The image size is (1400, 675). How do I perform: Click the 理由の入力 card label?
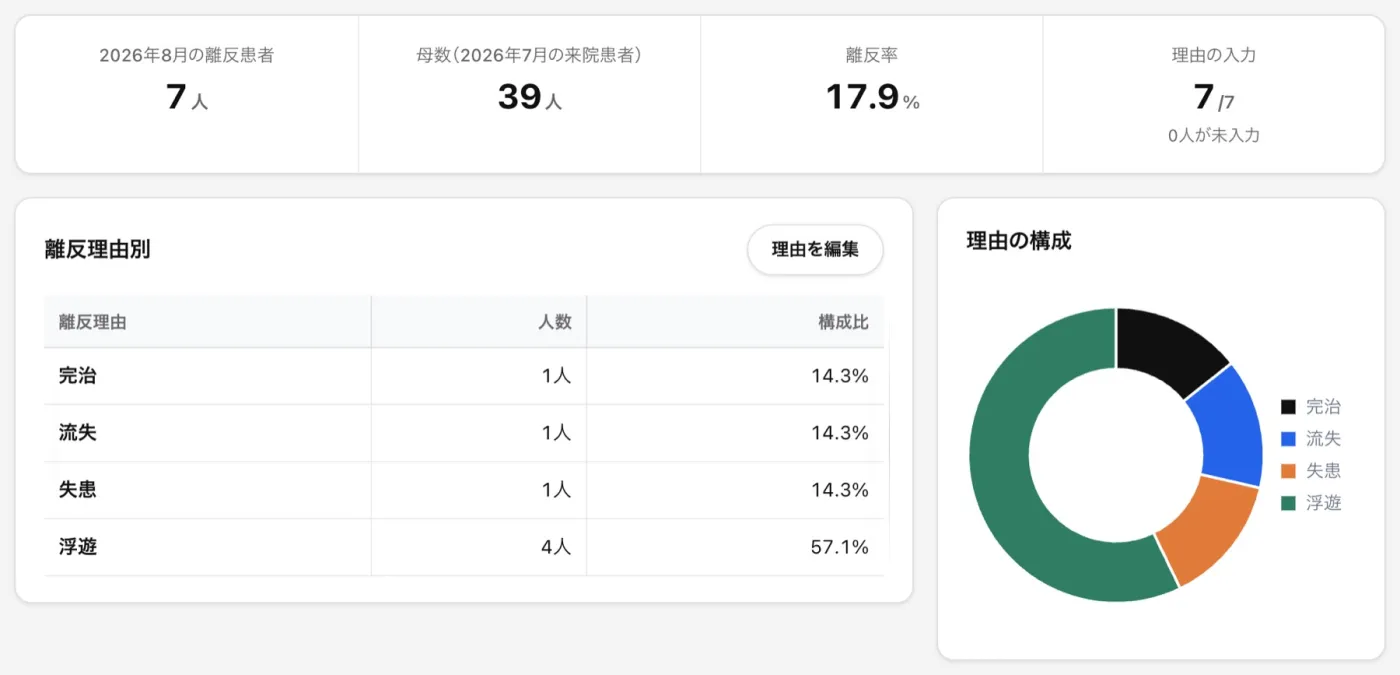(1214, 56)
